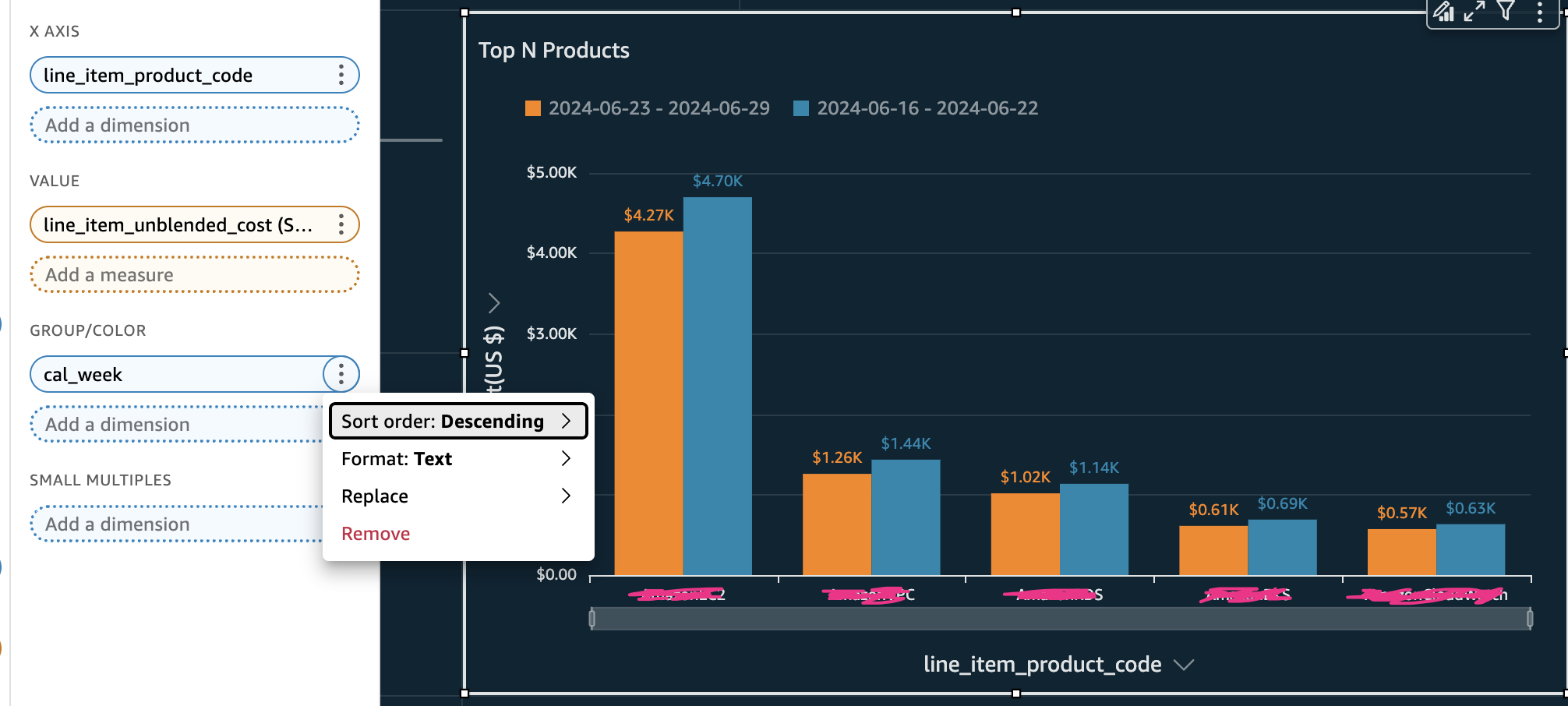Open options for line_item_product_code field
This screenshot has width=1568, height=706.
click(341, 76)
